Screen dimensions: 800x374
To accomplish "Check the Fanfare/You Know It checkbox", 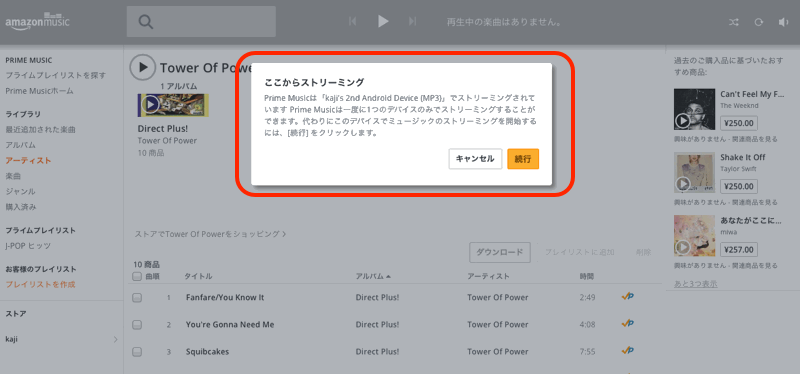I will point(137,297).
